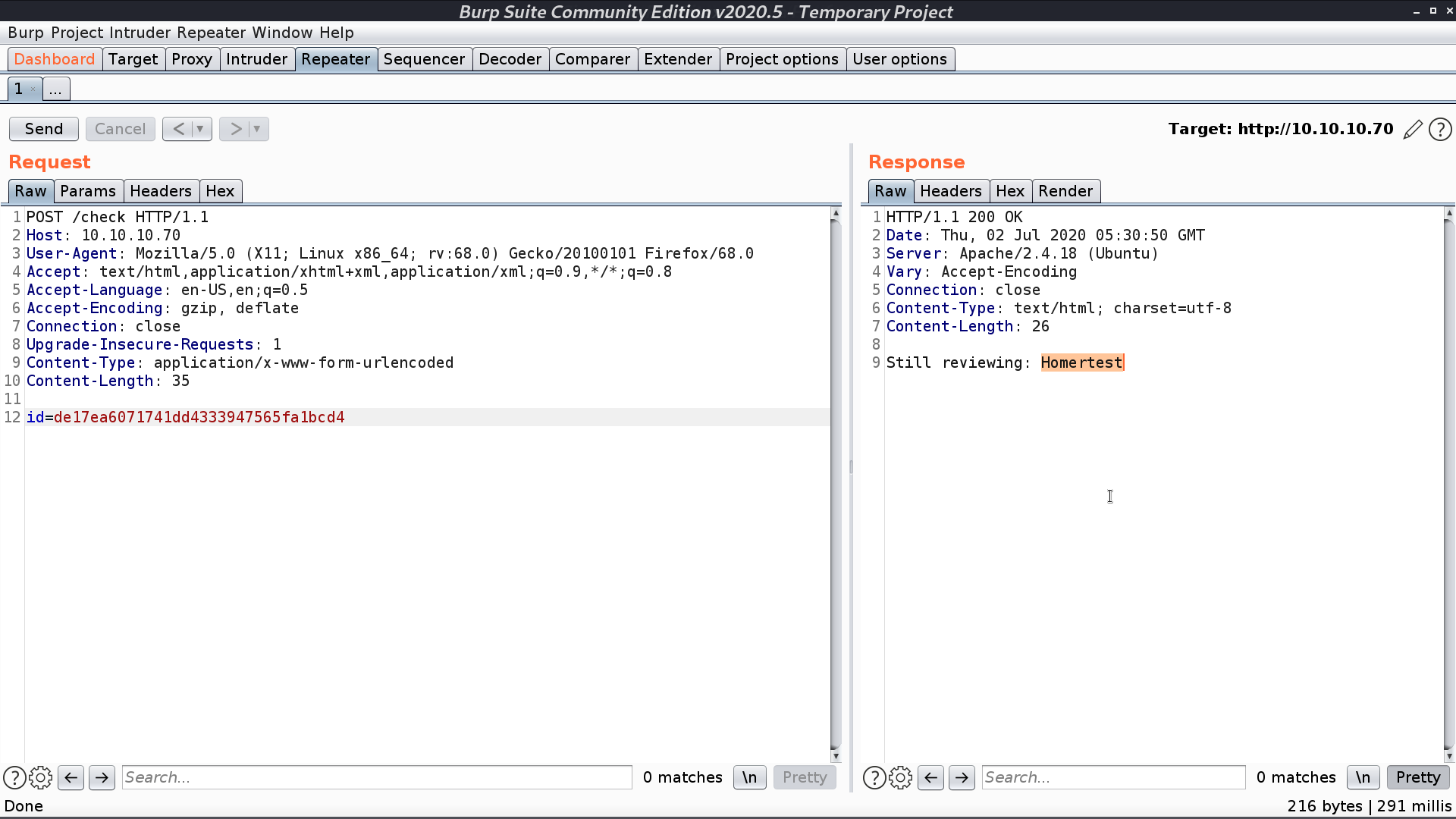1456x819 pixels.
Task: Switch to Dashboard tab
Action: (55, 59)
